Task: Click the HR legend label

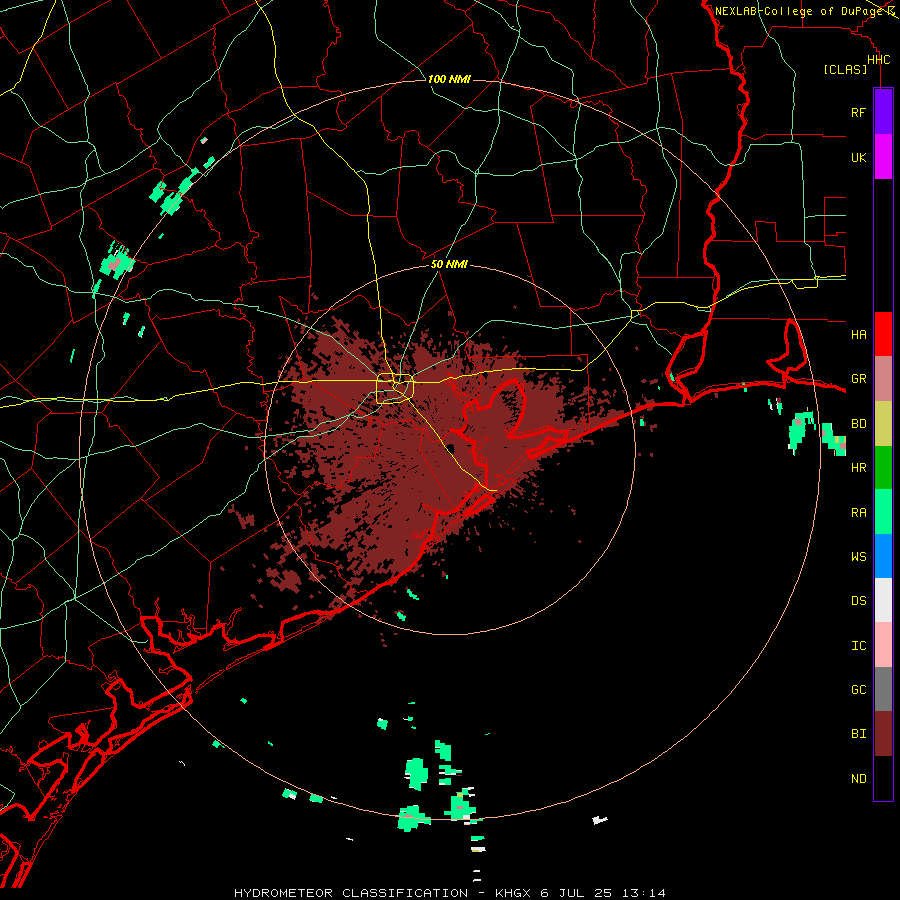Action: tap(858, 468)
